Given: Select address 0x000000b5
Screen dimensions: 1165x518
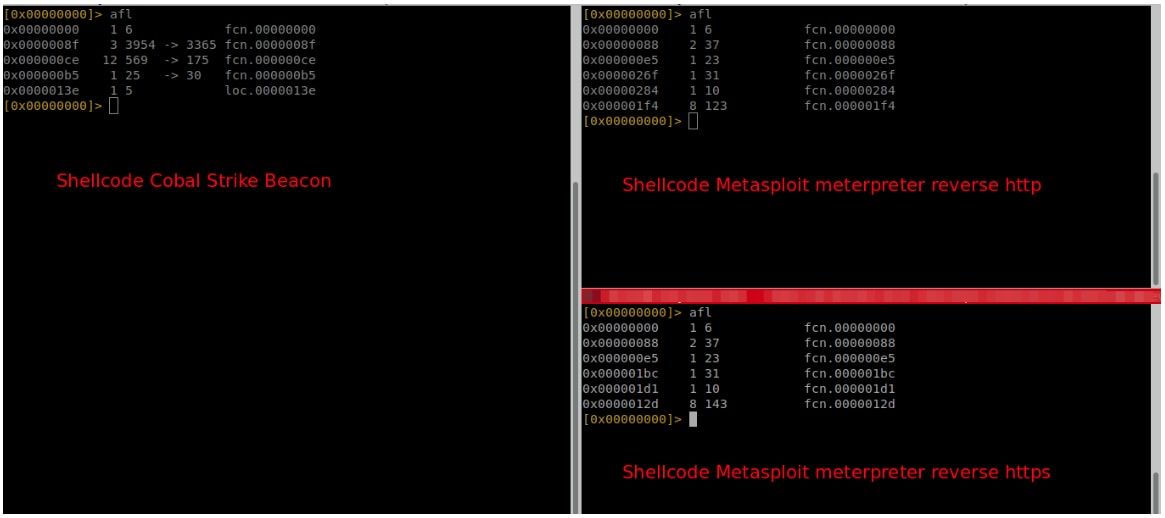Looking at the screenshot, I should [41, 76].
